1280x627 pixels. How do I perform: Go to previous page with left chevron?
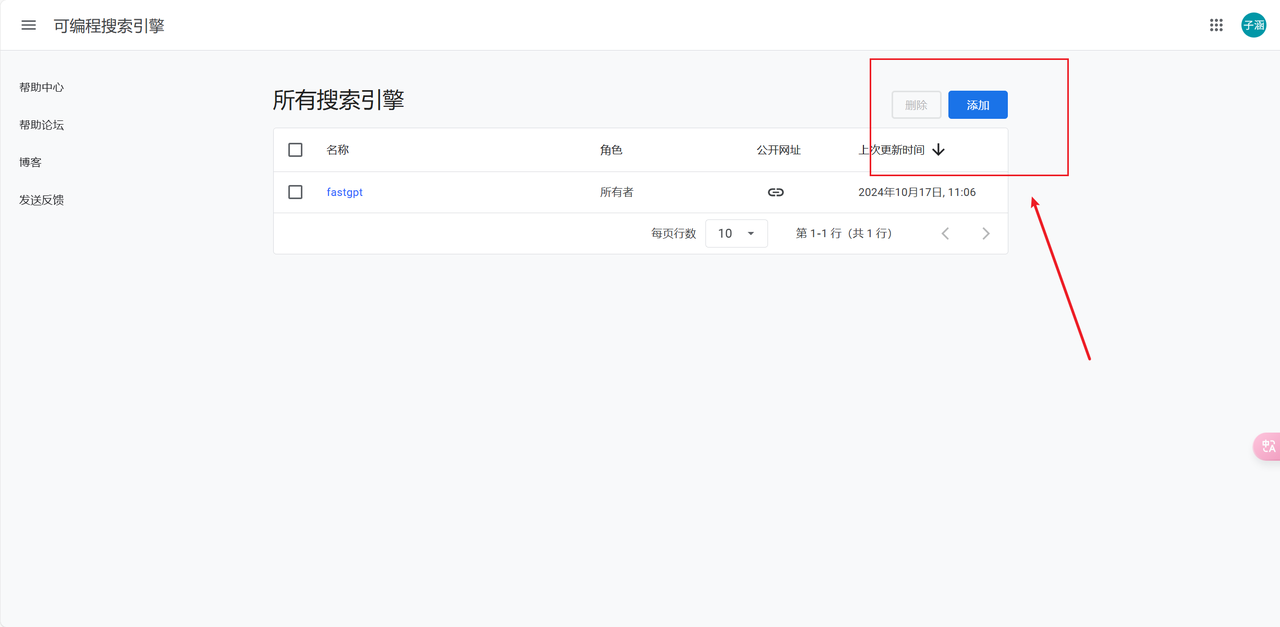click(x=945, y=233)
